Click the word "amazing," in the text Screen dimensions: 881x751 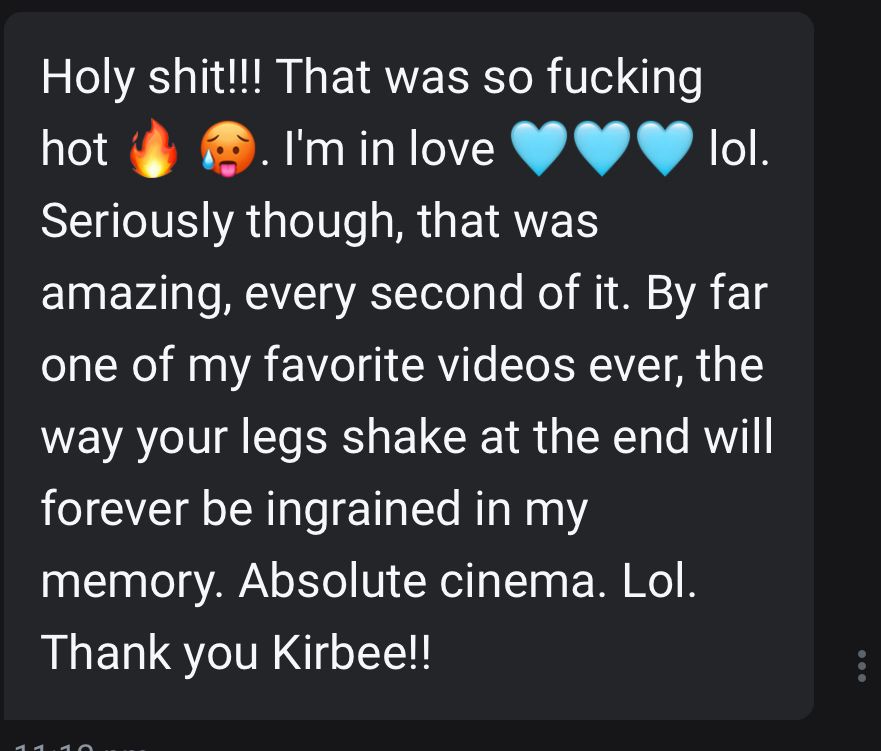pos(136,293)
